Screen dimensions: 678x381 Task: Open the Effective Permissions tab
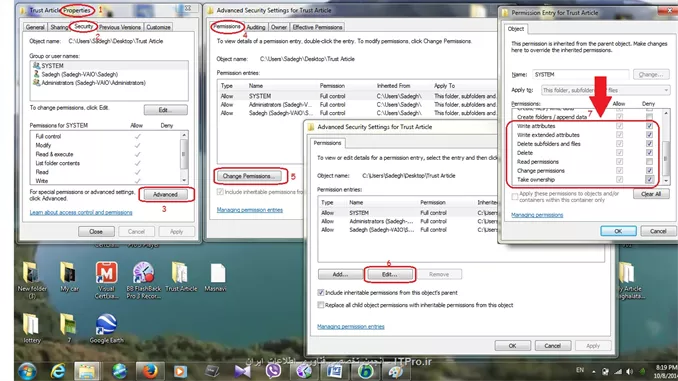pos(317,27)
